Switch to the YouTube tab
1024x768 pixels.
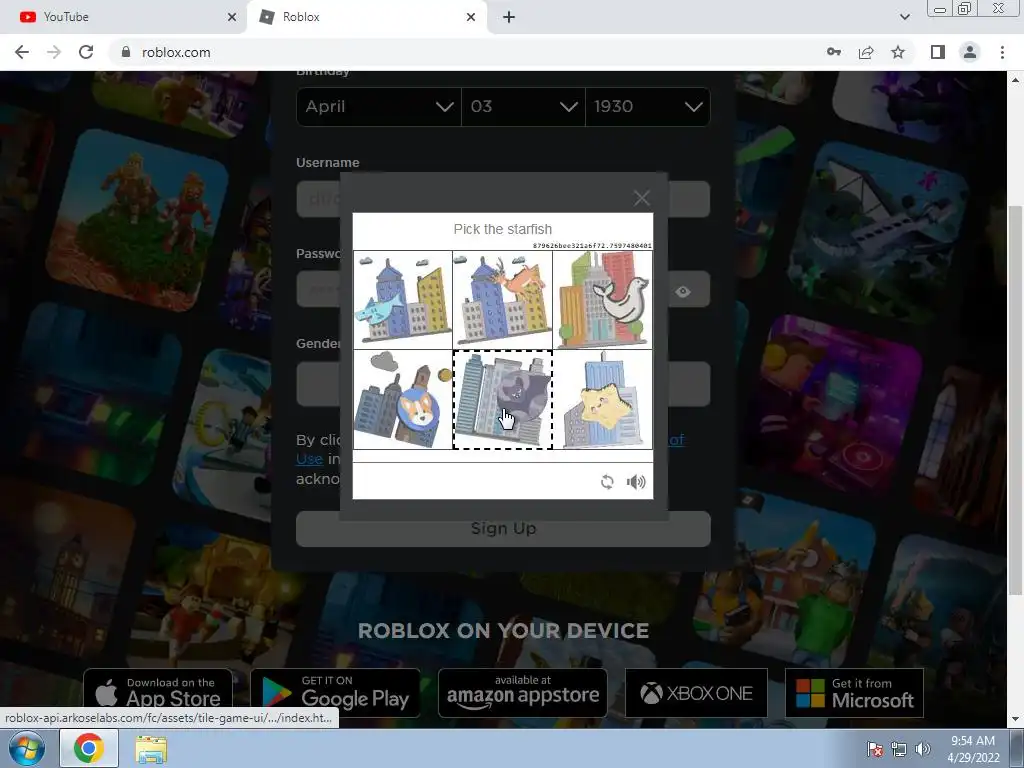(124, 17)
